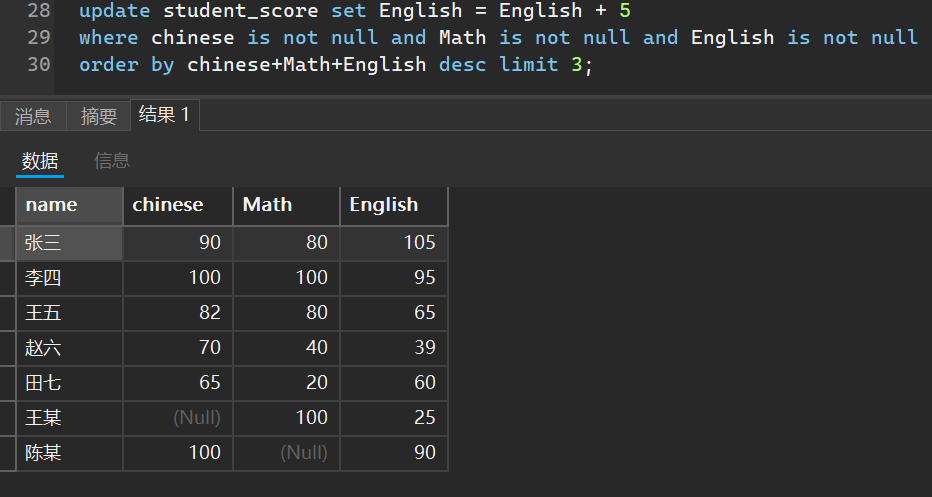This screenshot has width=932, height=497.
Task: Open the 摘要 tab
Action: pos(98,116)
